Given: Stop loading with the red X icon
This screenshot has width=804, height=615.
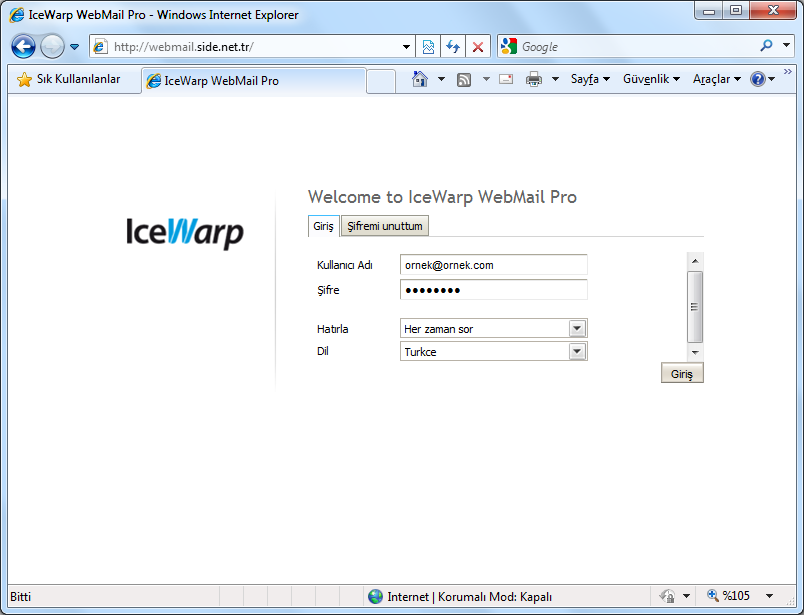Looking at the screenshot, I should pos(478,47).
